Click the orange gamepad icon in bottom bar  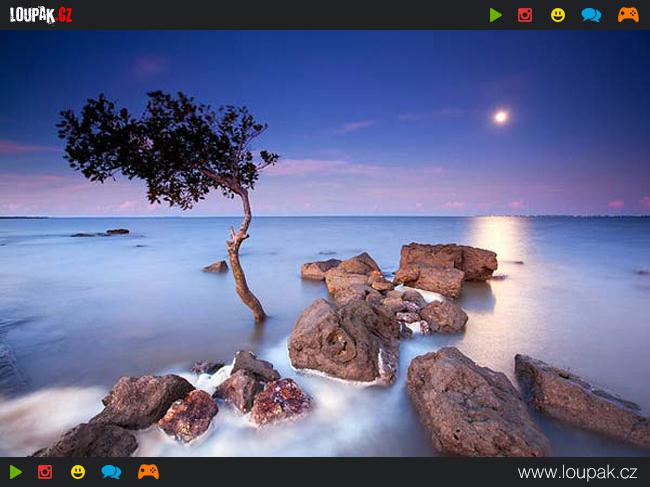[148, 472]
